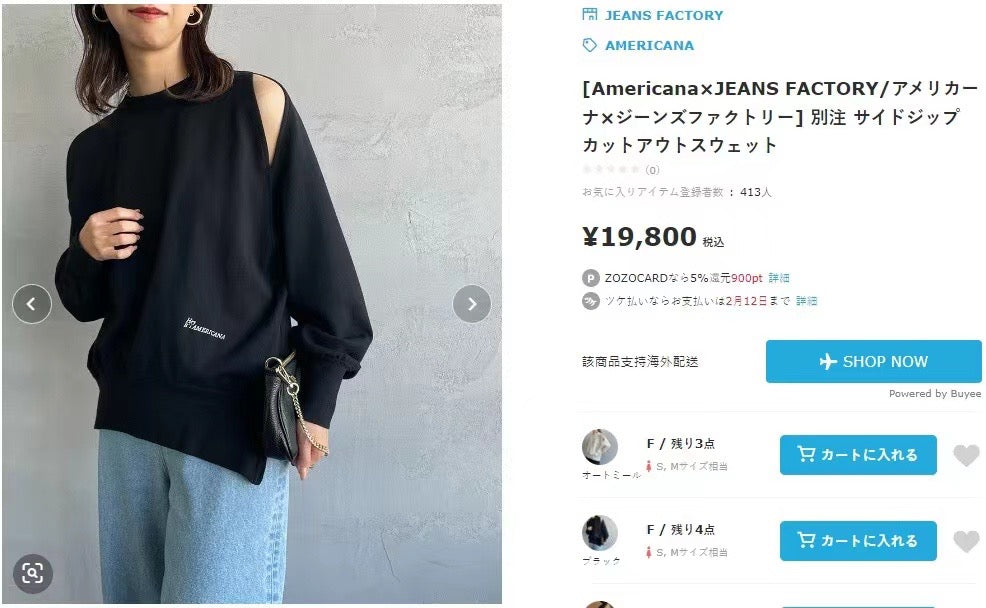Screen dimensions: 986x608
Task: Add the oatmeal variant to the cart
Action: (x=858, y=455)
